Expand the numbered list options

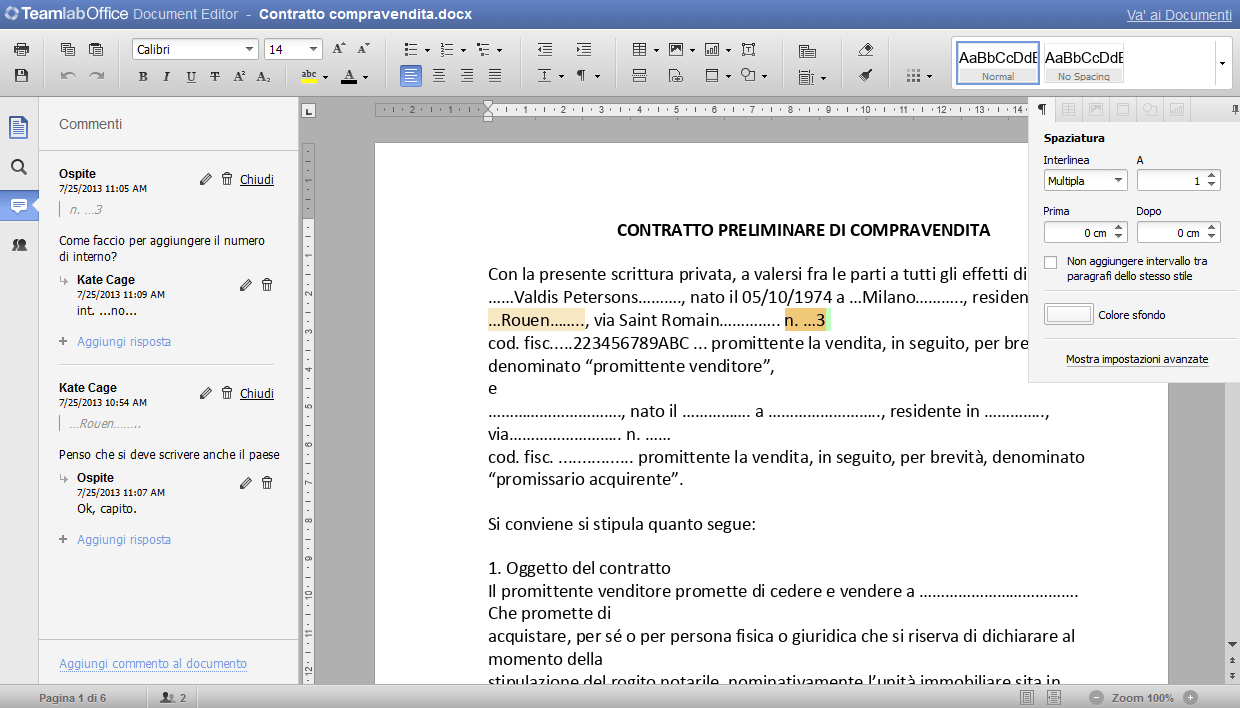point(463,49)
